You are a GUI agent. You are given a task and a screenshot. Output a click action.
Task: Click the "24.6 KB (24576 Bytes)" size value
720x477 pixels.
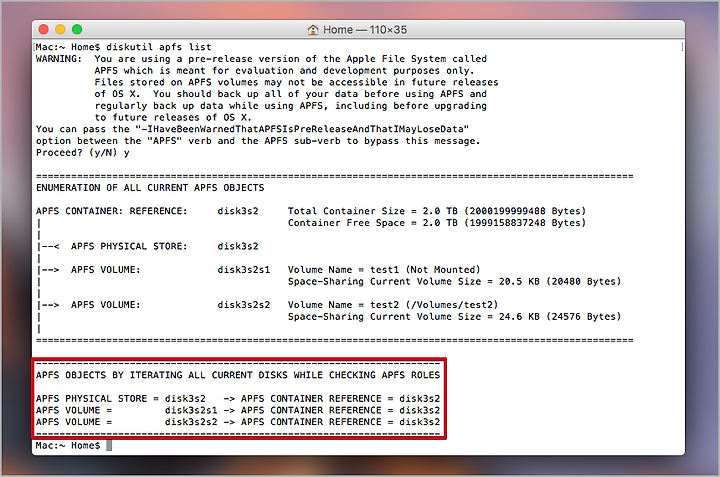point(560,317)
